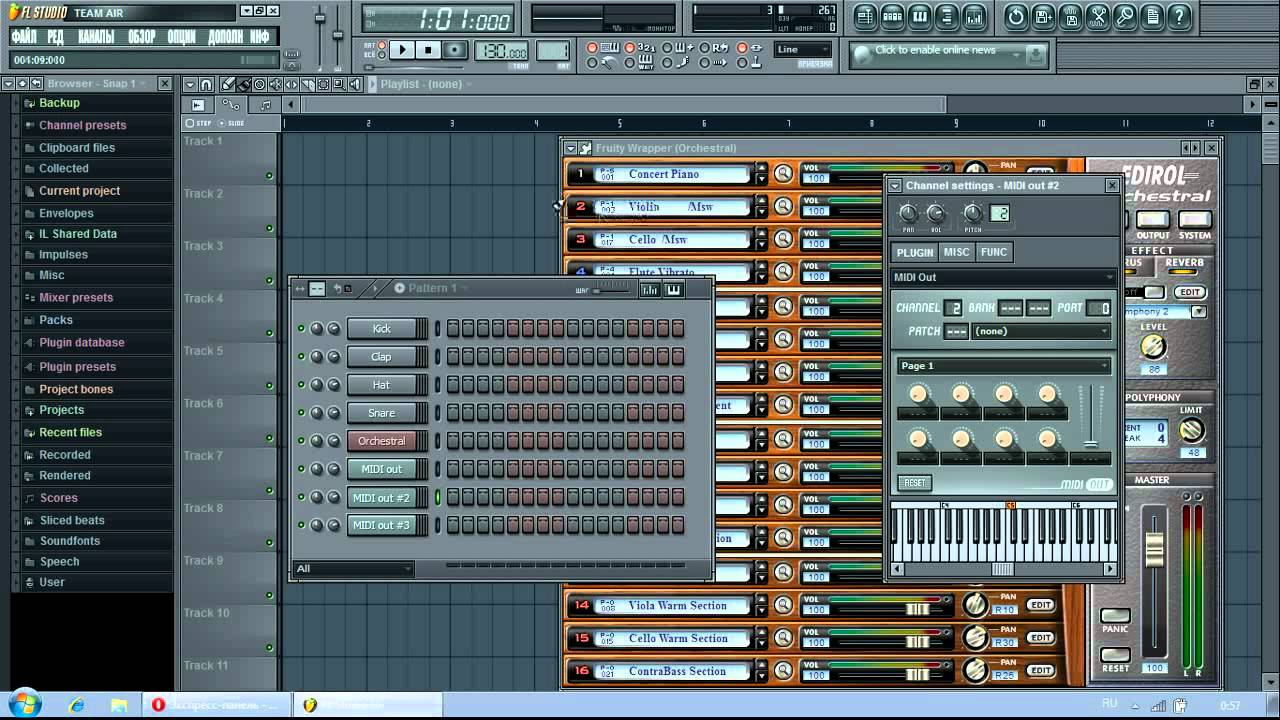
Task: Switch to the FUNC tab in Channel settings
Action: point(994,252)
